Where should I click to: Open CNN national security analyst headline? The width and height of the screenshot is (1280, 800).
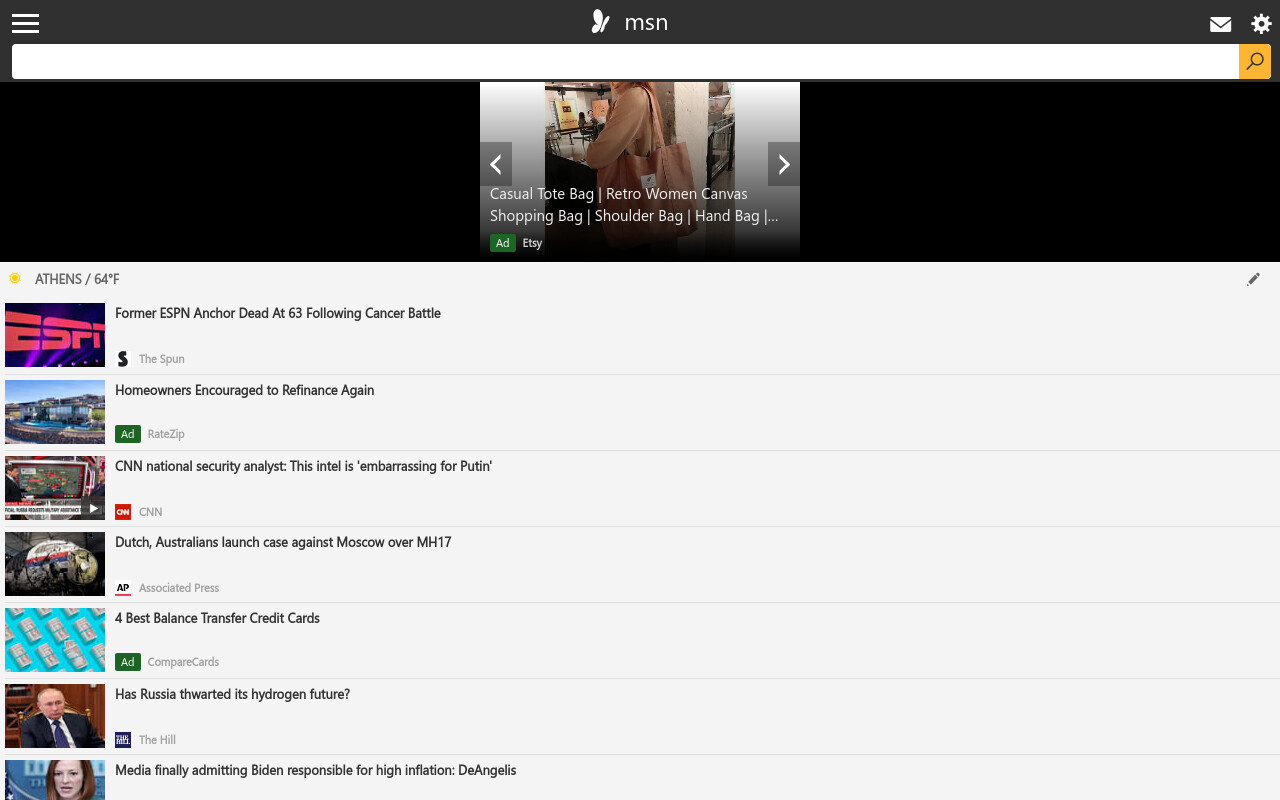(x=304, y=466)
